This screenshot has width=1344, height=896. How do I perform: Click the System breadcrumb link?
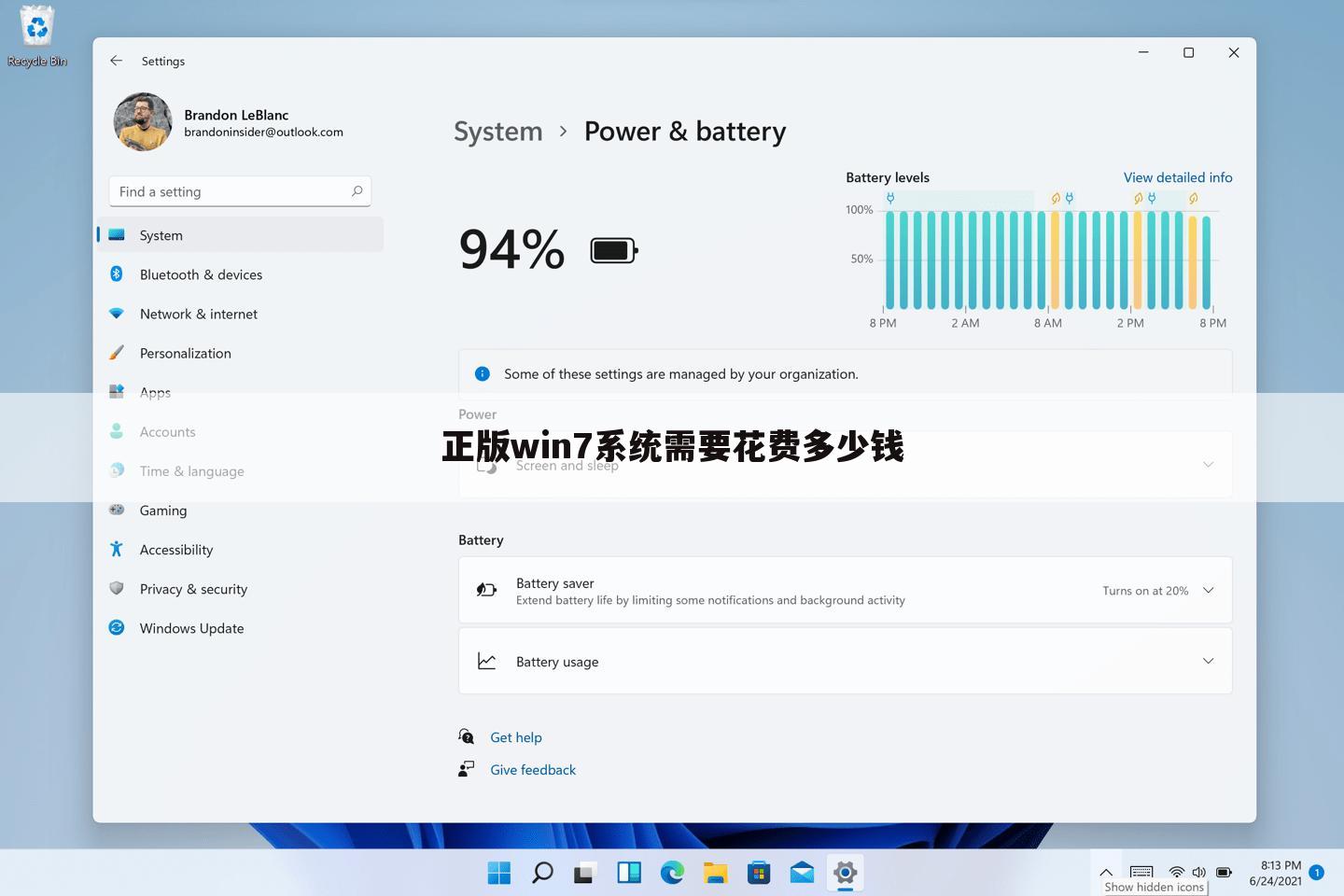tap(498, 132)
